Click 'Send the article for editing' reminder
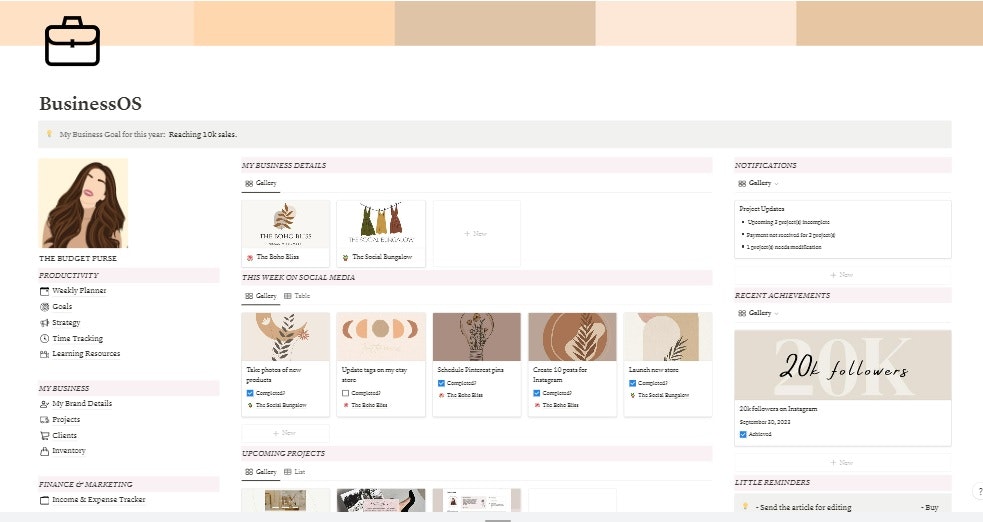 pyautogui.click(x=806, y=507)
